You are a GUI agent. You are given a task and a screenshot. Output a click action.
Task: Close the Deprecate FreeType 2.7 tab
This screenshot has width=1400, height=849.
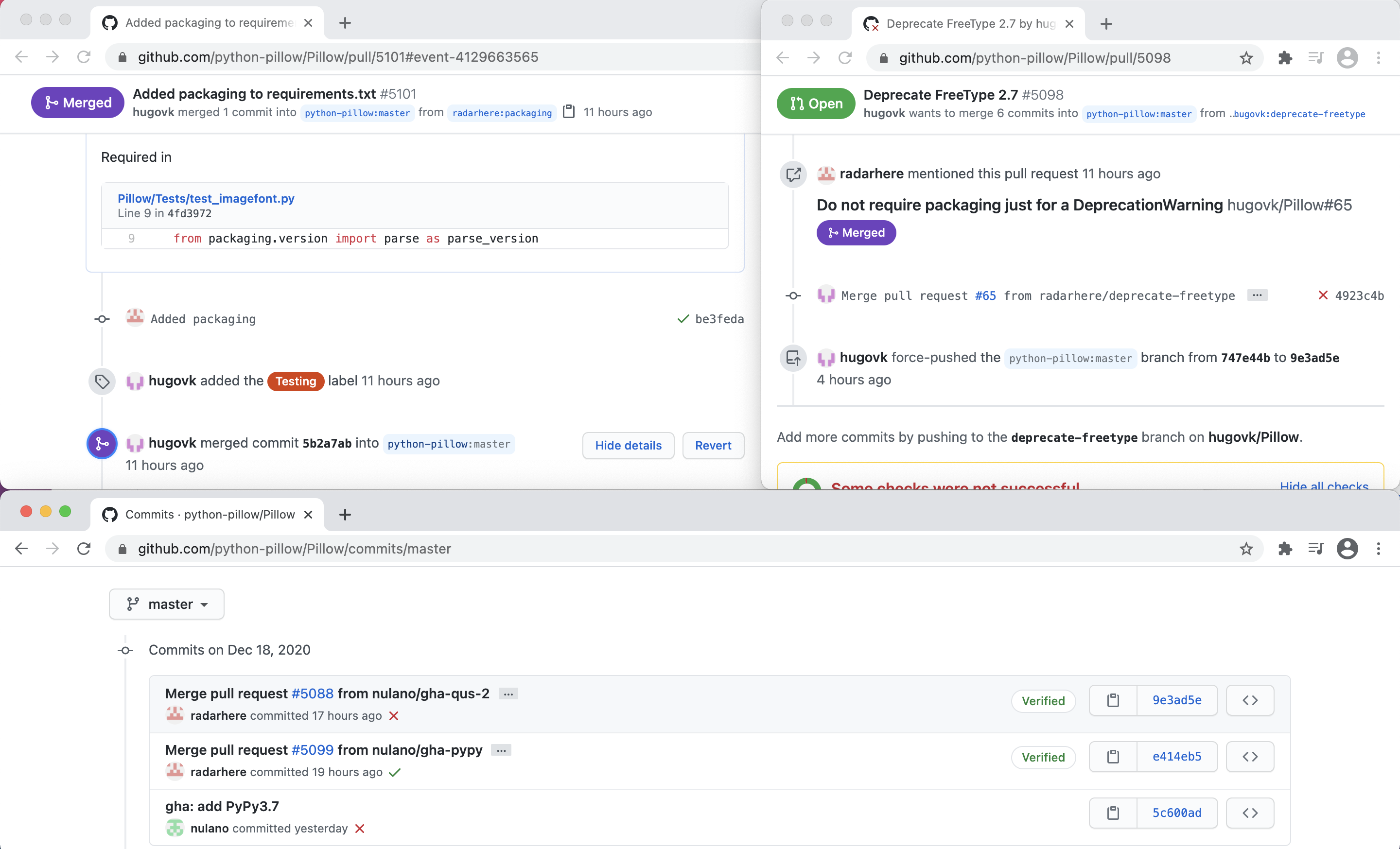tap(1069, 24)
